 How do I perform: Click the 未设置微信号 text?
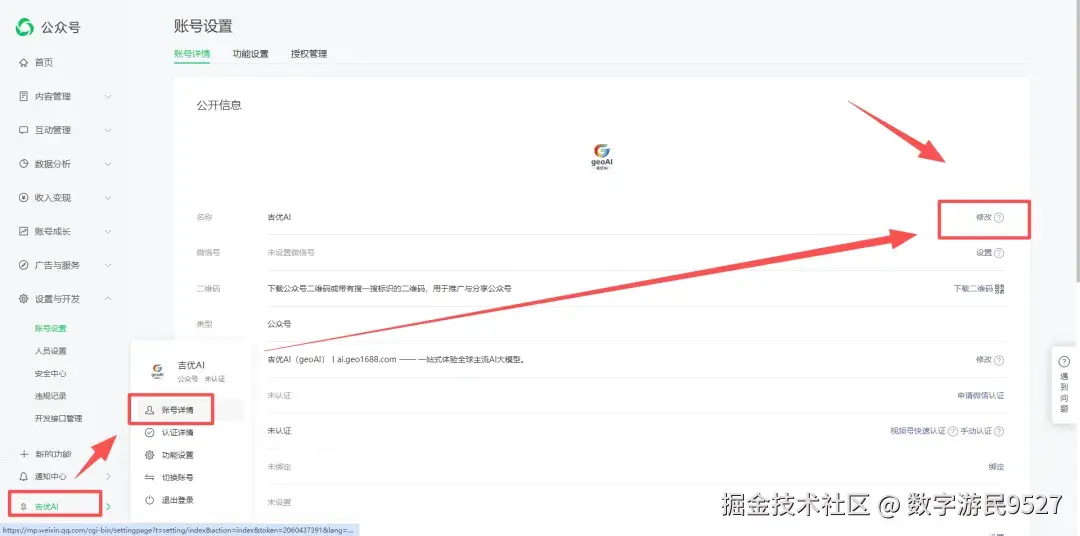(291, 253)
